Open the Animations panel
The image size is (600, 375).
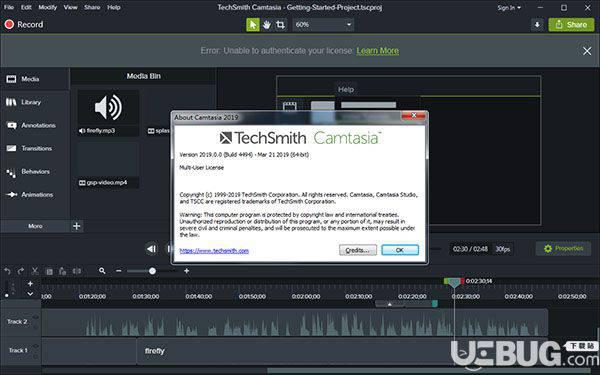(x=34, y=194)
